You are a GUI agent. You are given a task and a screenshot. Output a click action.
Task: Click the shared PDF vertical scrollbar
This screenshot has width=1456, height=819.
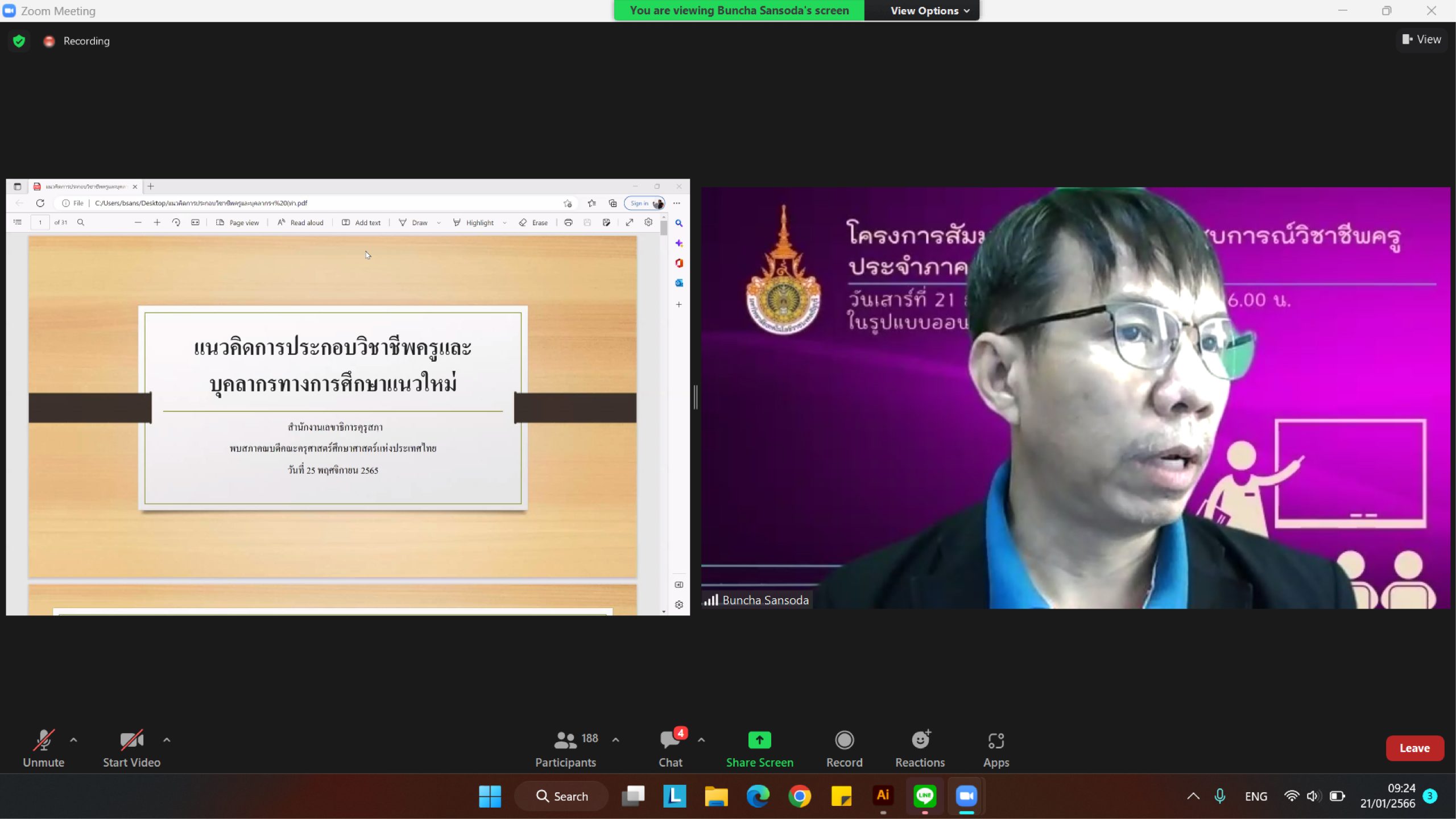[x=664, y=415]
